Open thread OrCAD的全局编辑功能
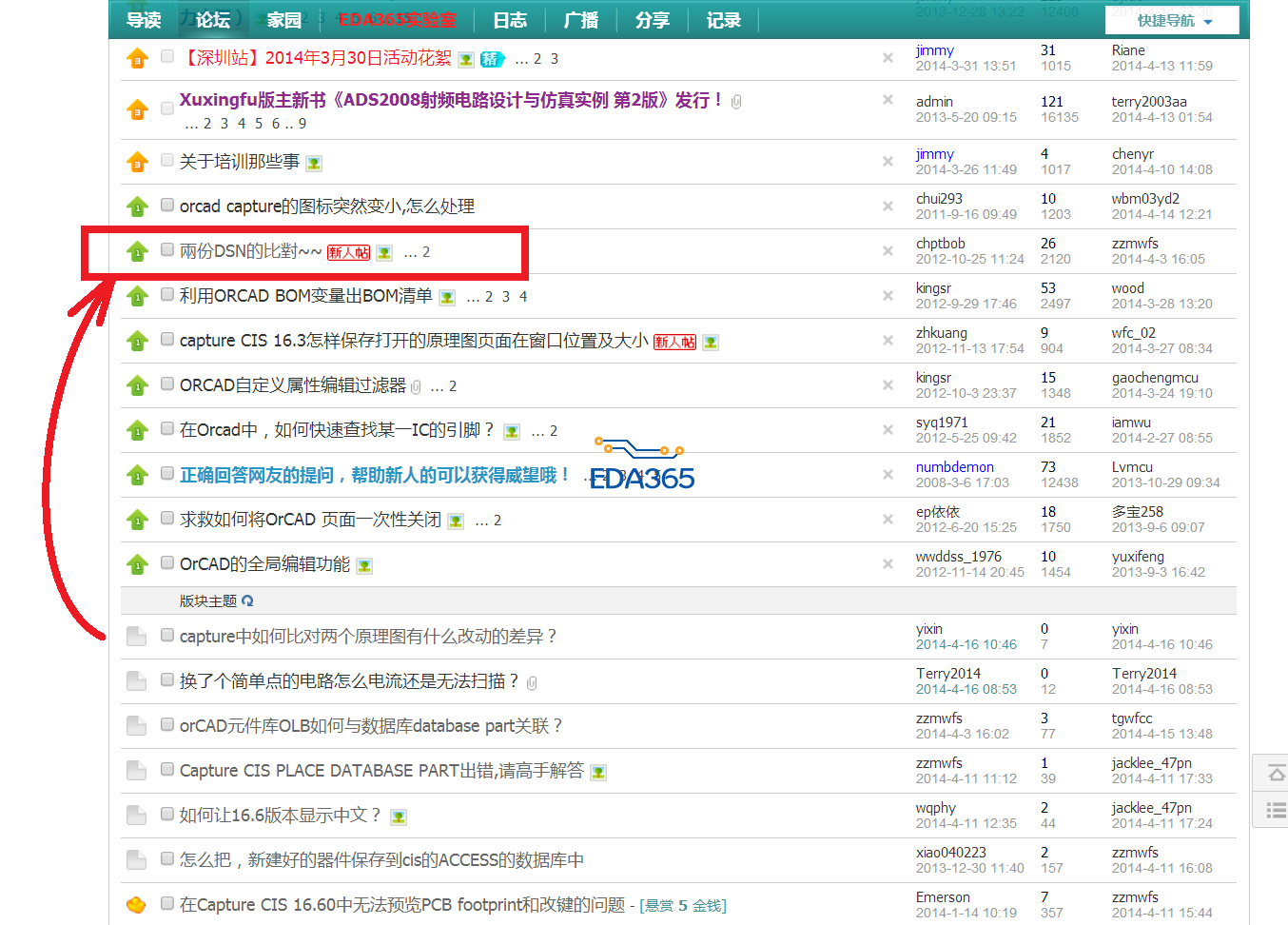Image resolution: width=1288 pixels, height=925 pixels. pyautogui.click(x=264, y=564)
